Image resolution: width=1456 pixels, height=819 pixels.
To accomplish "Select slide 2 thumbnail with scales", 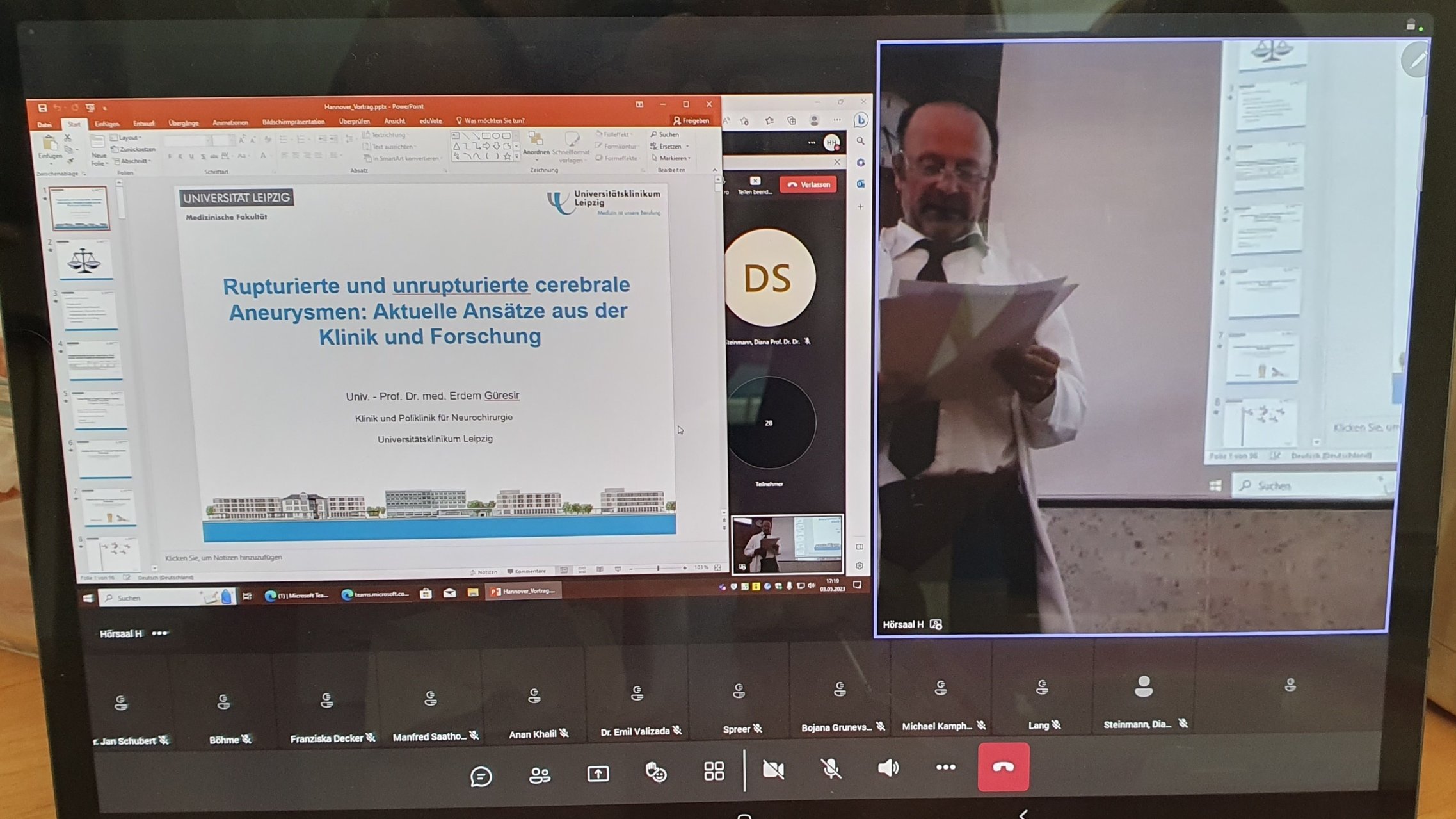I will [84, 259].
